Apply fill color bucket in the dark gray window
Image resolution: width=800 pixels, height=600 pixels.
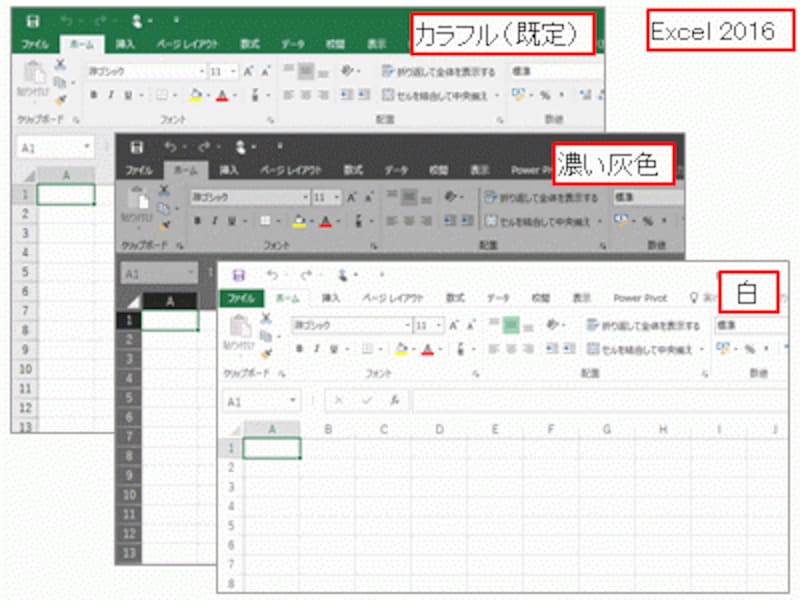tap(299, 221)
